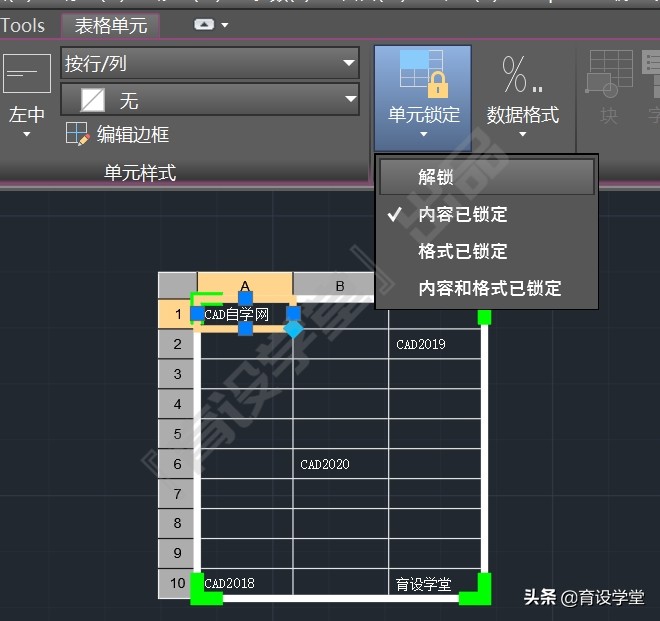
Task: Click the cyan diamond auto-fill grip
Action: coord(293,329)
